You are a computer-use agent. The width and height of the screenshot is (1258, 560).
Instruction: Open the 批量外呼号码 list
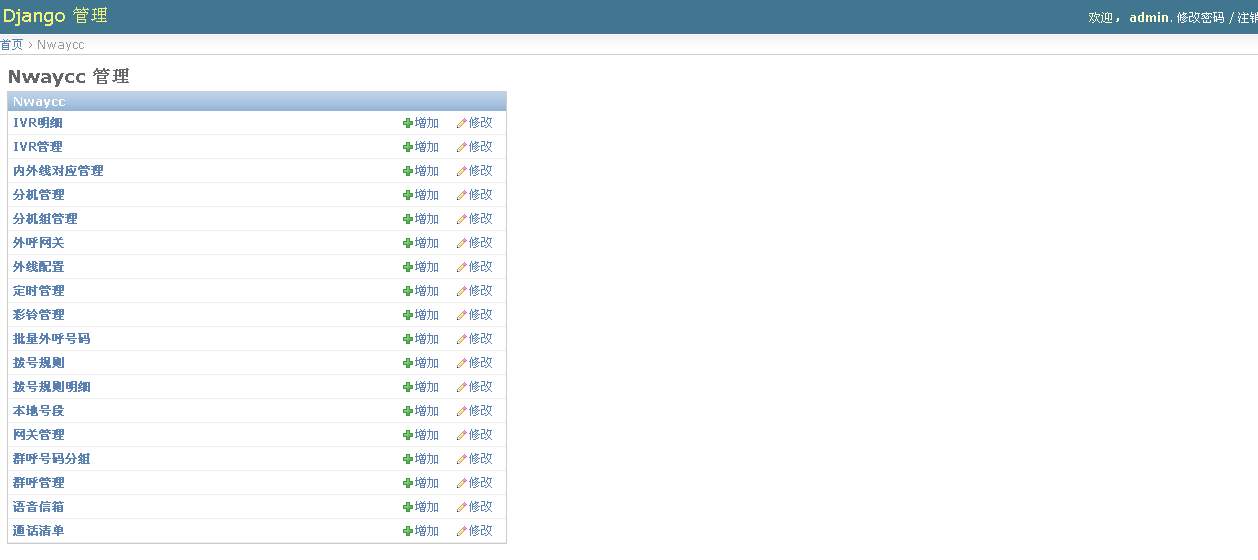52,339
